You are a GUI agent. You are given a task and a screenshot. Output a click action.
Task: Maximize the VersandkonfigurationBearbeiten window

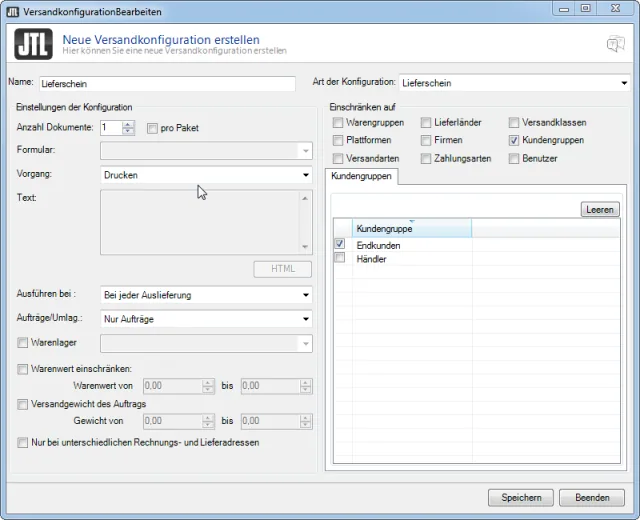tap(585, 9)
